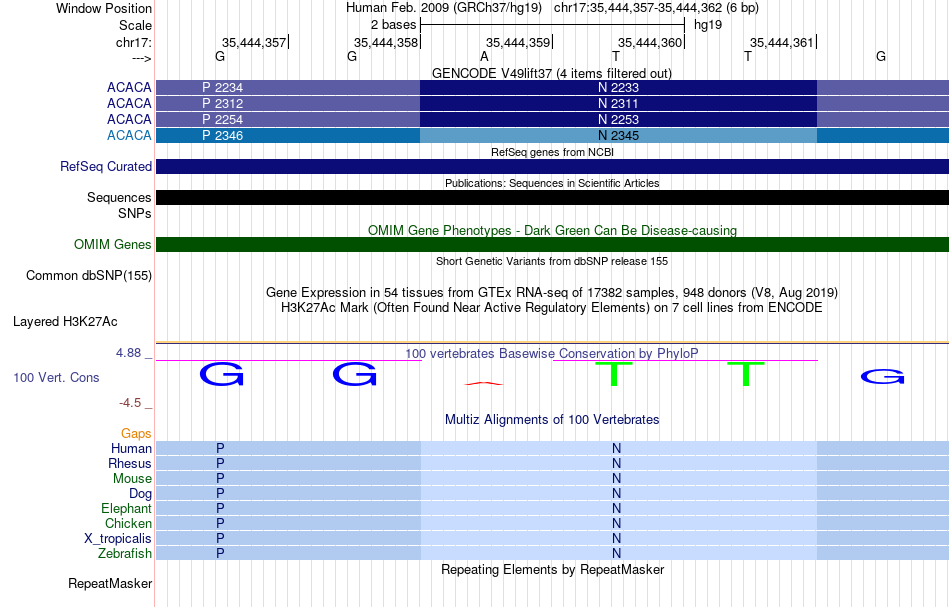Click the Zebrafish row P amino acid
Image resolution: width=950 pixels, height=607 pixels.
220,553
